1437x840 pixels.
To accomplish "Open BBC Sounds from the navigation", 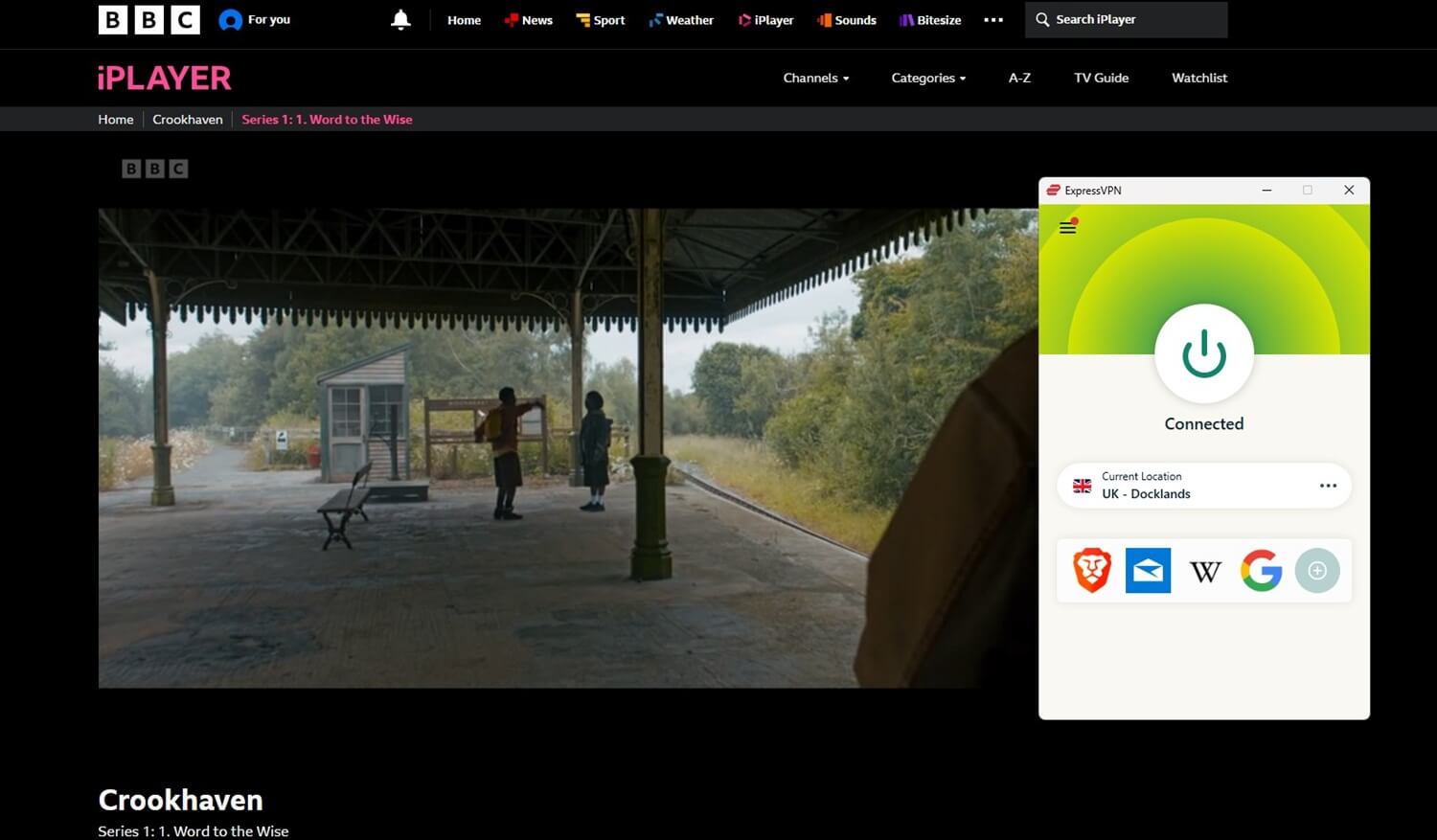I will click(x=822, y=19).
